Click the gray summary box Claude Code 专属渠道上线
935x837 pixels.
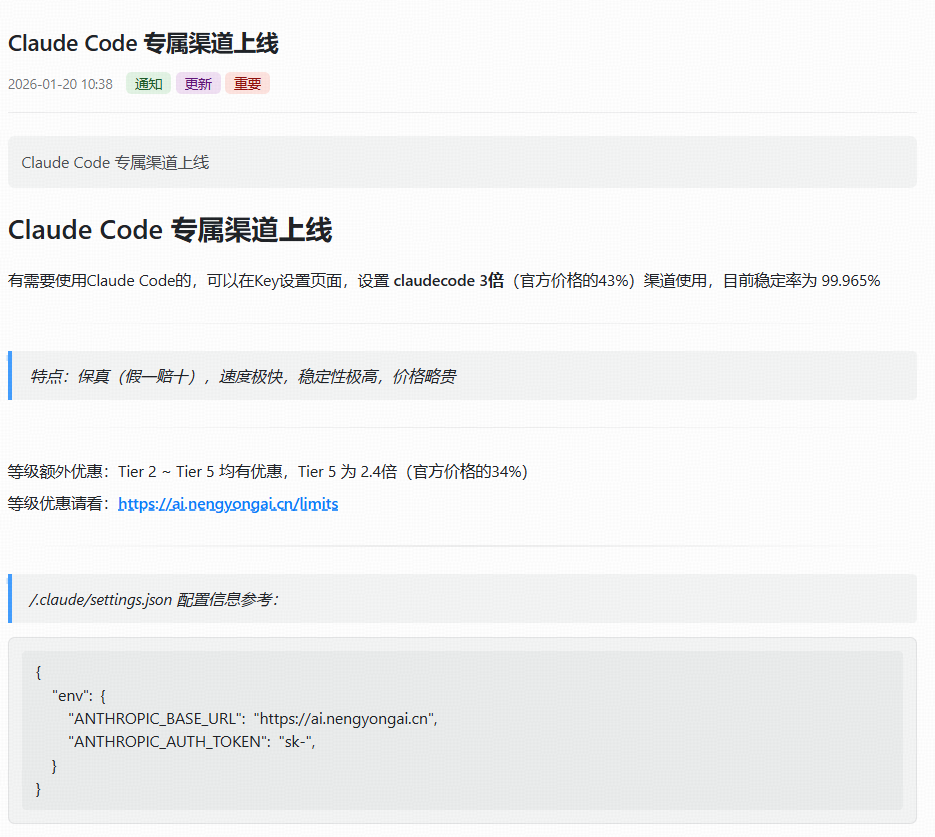462,162
